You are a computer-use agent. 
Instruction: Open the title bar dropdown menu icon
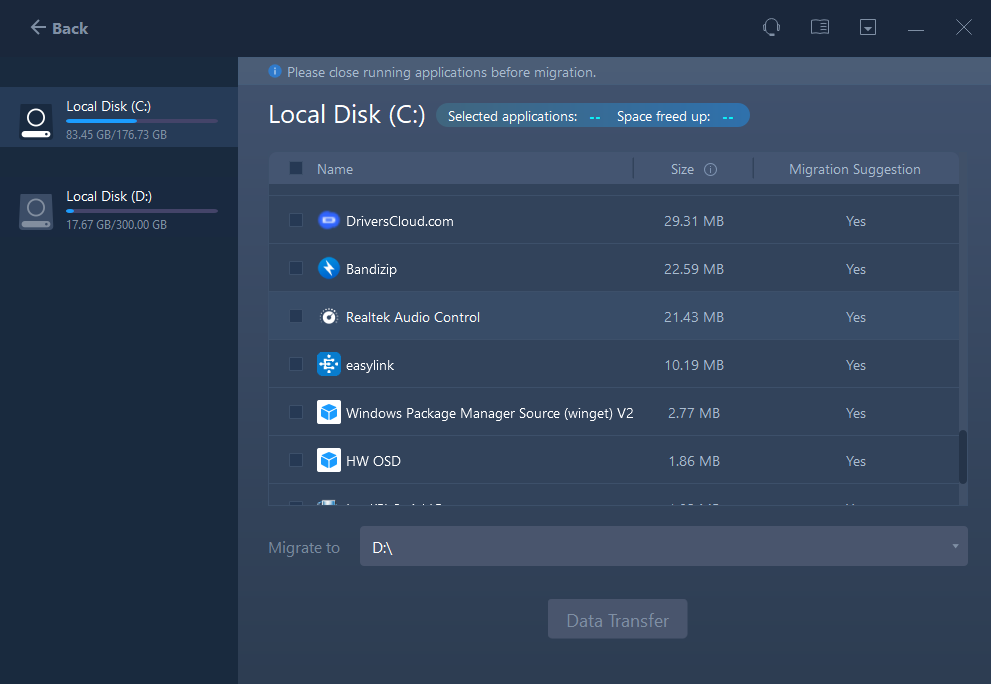[x=868, y=28]
